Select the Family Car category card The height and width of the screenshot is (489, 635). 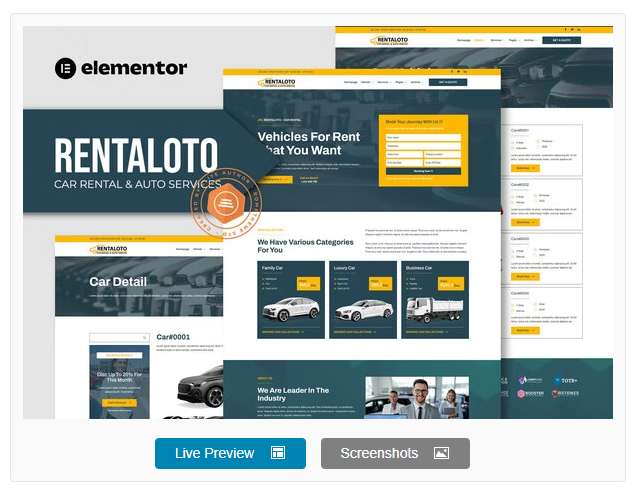291,299
